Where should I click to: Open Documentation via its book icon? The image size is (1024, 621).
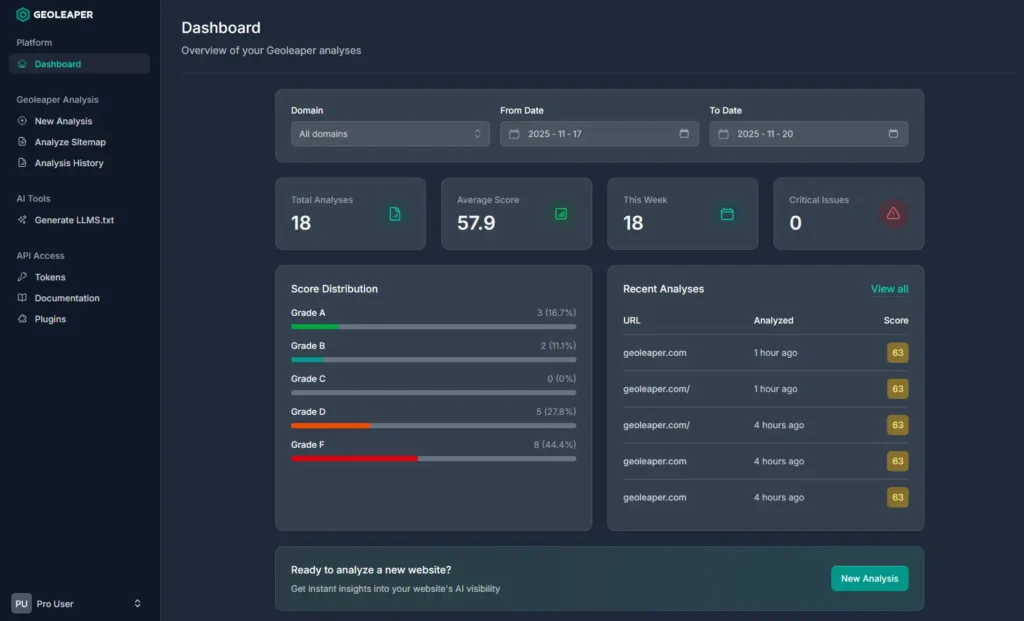tap(22, 298)
